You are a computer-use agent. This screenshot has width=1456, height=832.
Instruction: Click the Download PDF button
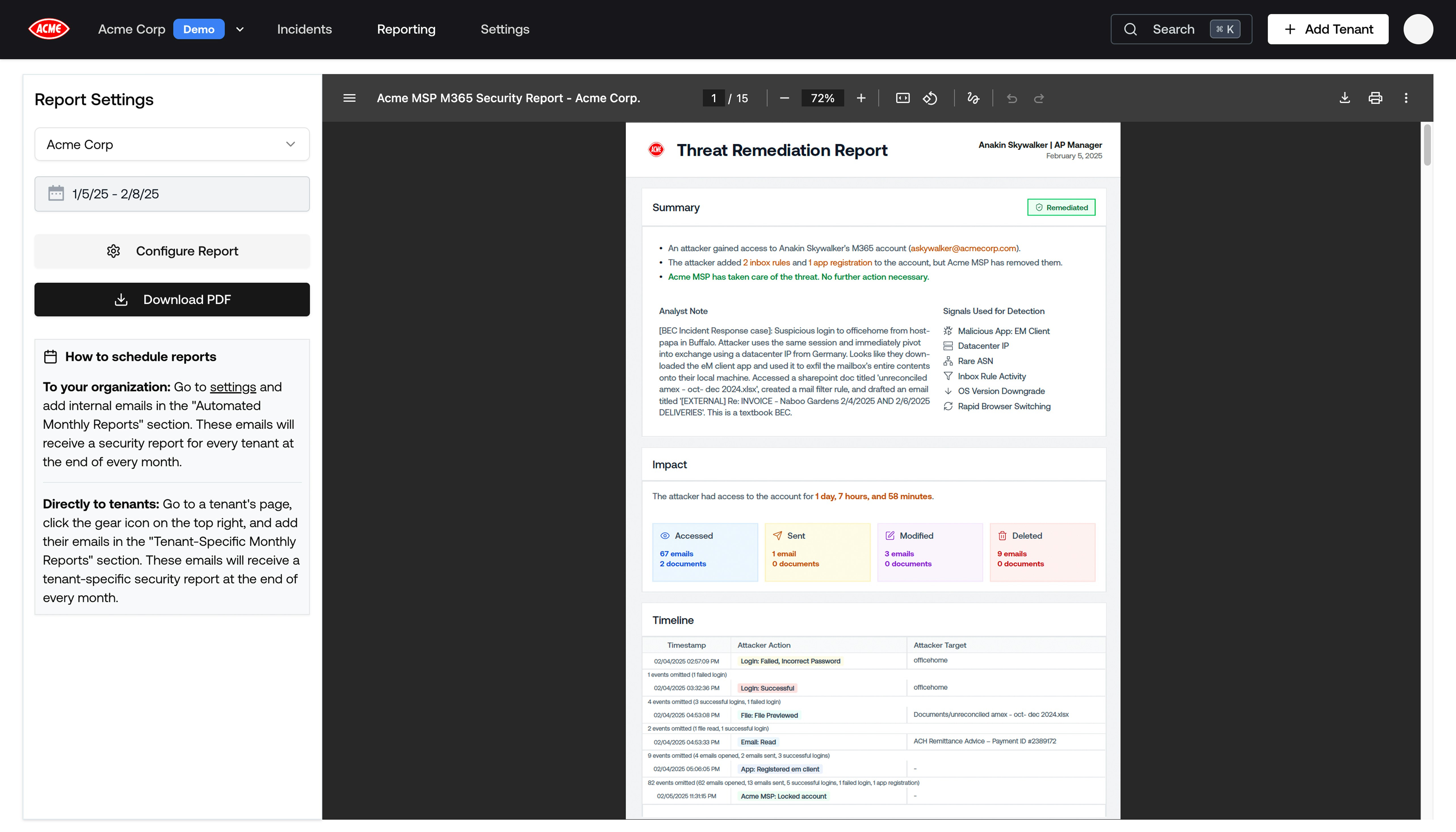pos(172,300)
